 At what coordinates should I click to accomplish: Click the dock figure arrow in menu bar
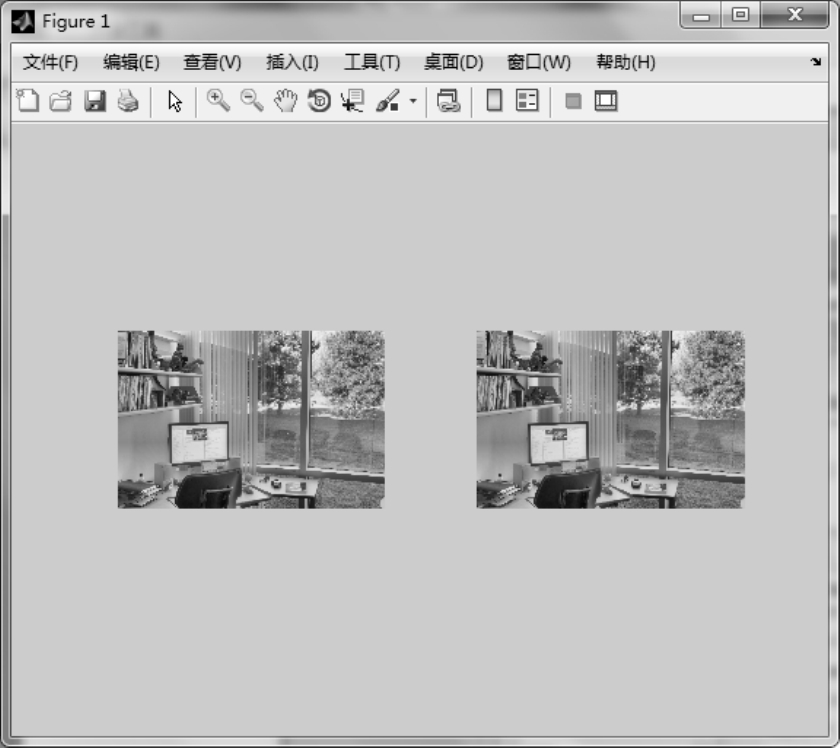[x=815, y=62]
